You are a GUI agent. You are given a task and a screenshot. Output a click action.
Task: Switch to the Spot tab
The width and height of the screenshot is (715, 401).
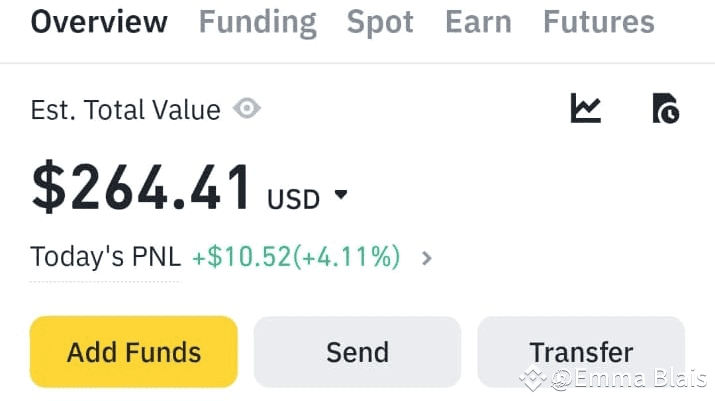(380, 23)
